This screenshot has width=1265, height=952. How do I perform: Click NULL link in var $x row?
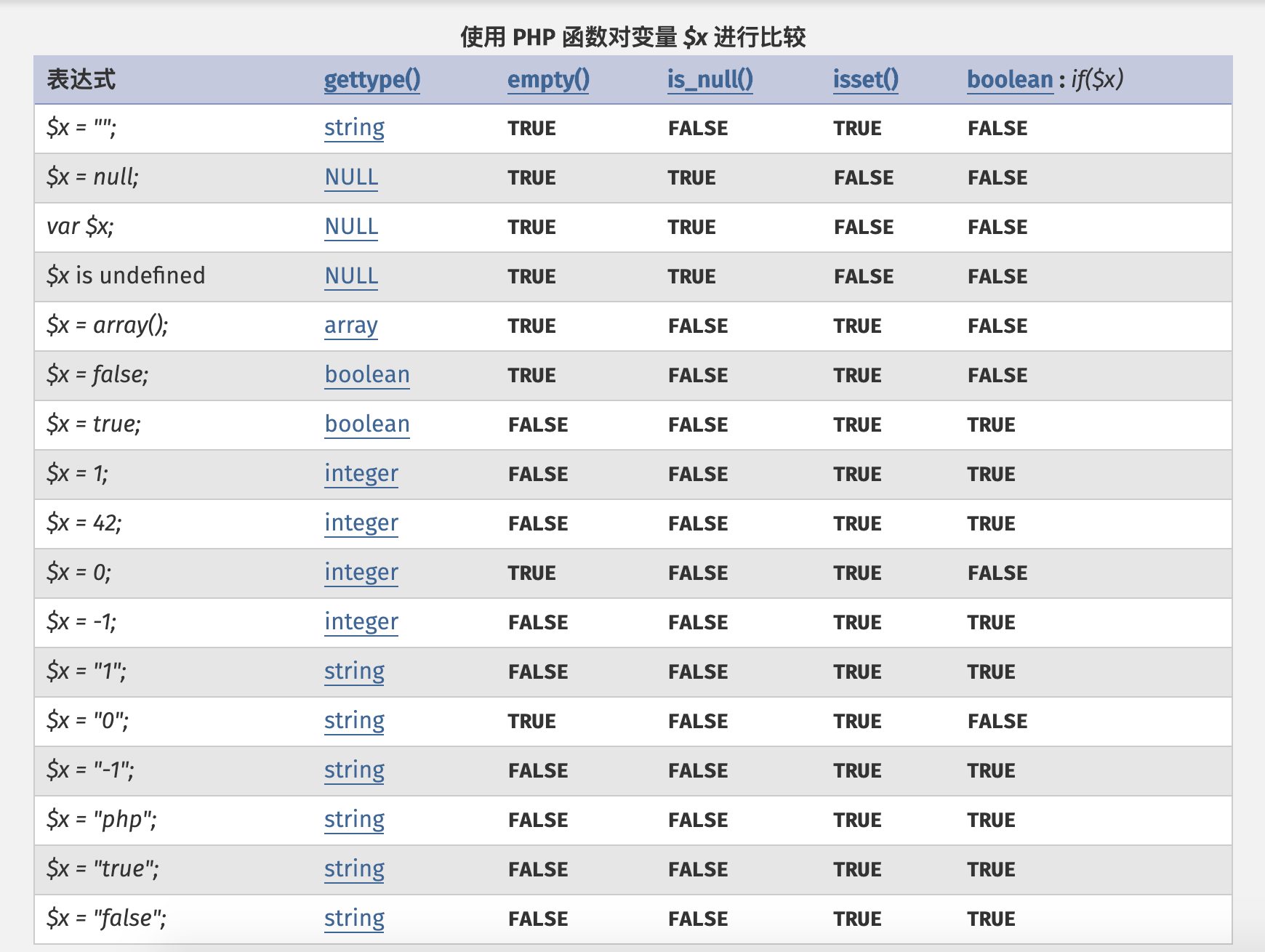tap(351, 227)
